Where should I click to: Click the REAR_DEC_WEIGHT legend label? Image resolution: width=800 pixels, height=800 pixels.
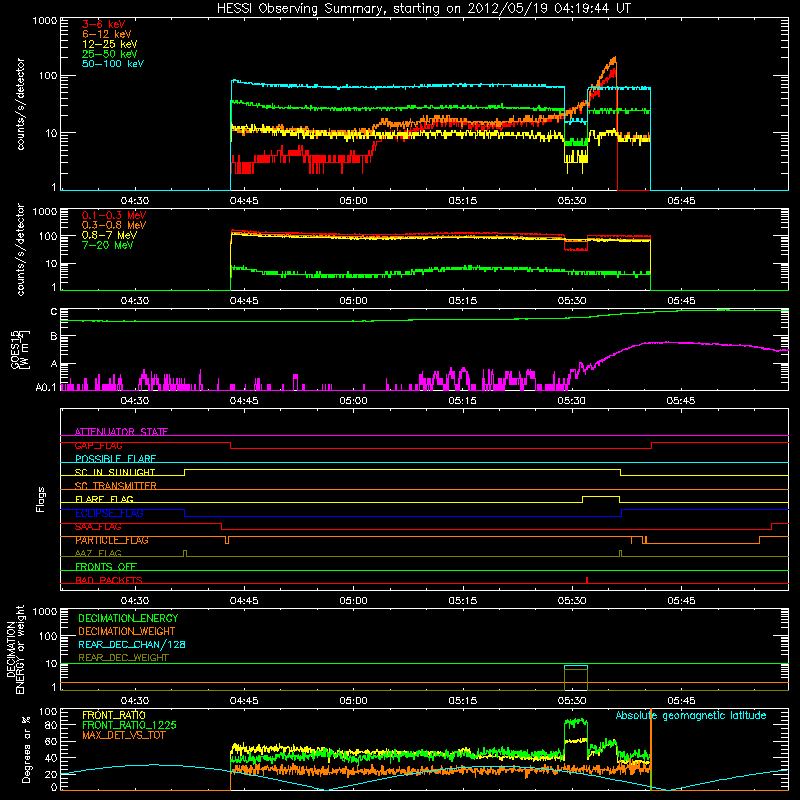point(123,658)
